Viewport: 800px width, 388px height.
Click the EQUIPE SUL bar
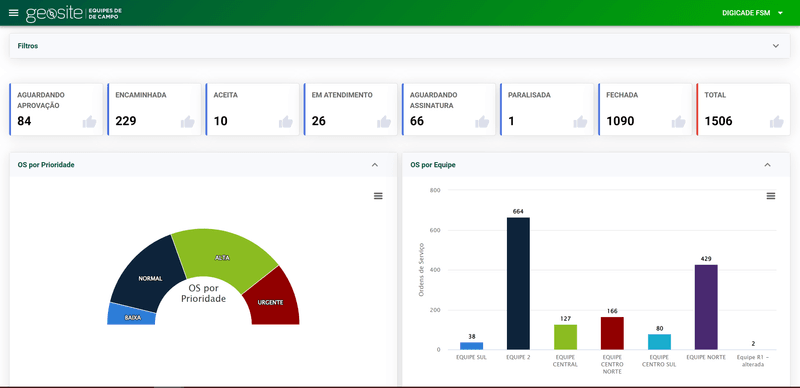[471, 346]
